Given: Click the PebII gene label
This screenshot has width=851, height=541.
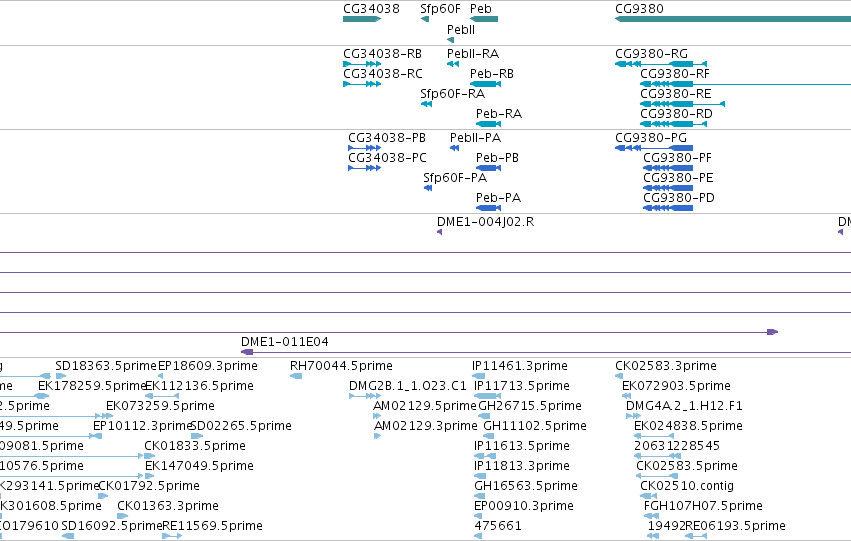Looking at the screenshot, I should [461, 30].
